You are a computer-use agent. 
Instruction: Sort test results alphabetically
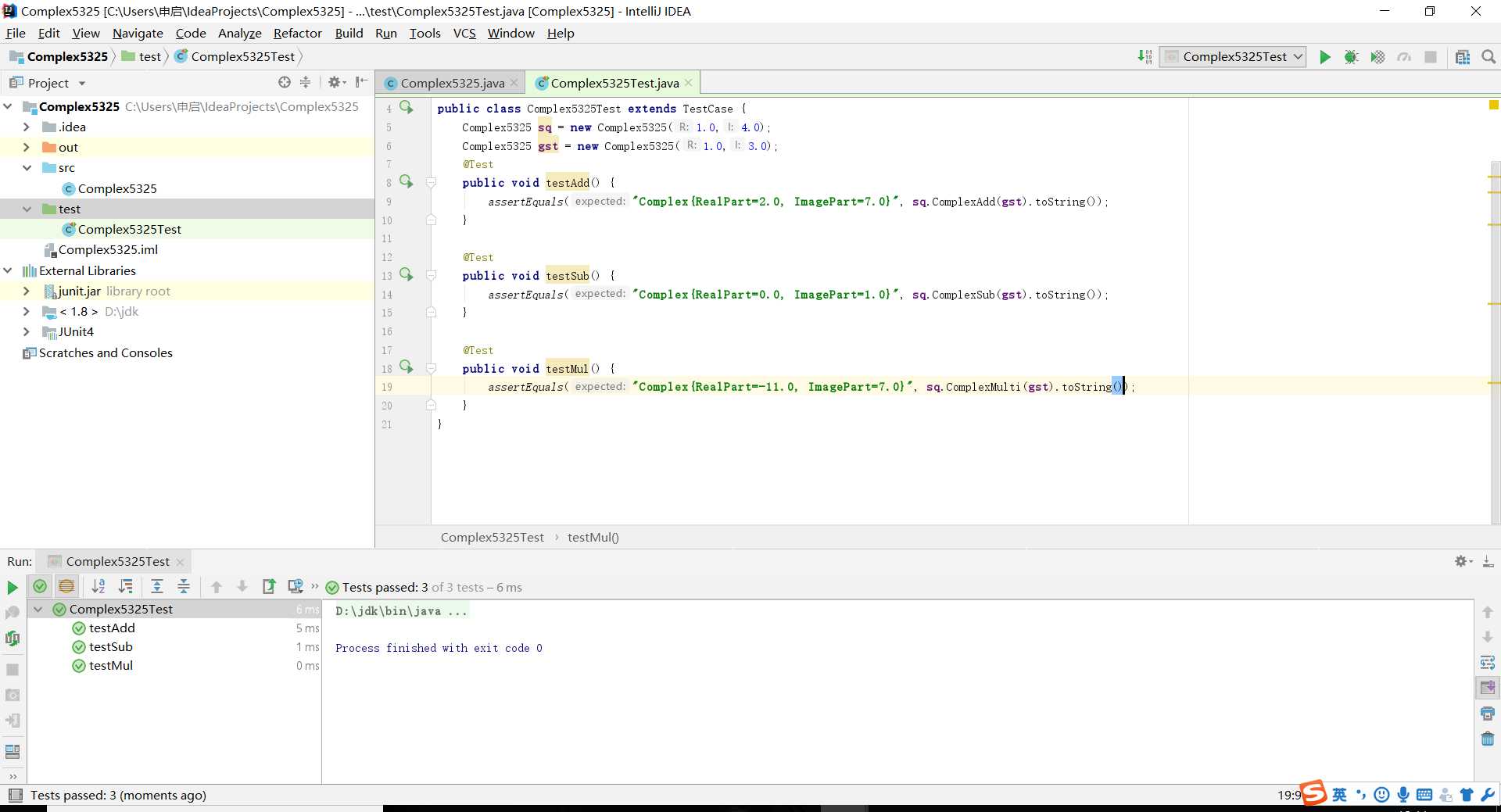coord(99,586)
